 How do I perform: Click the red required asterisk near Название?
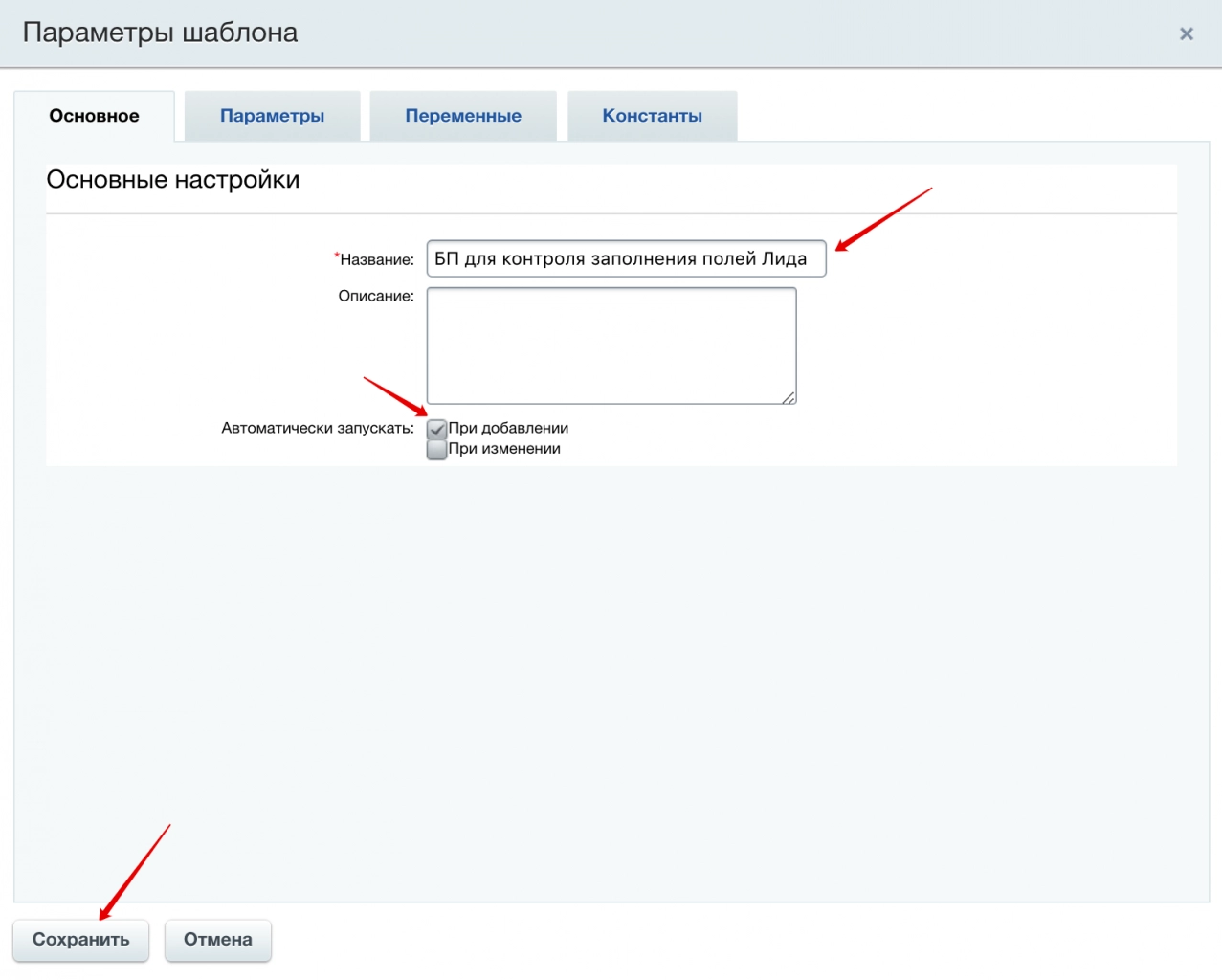pyautogui.click(x=336, y=256)
